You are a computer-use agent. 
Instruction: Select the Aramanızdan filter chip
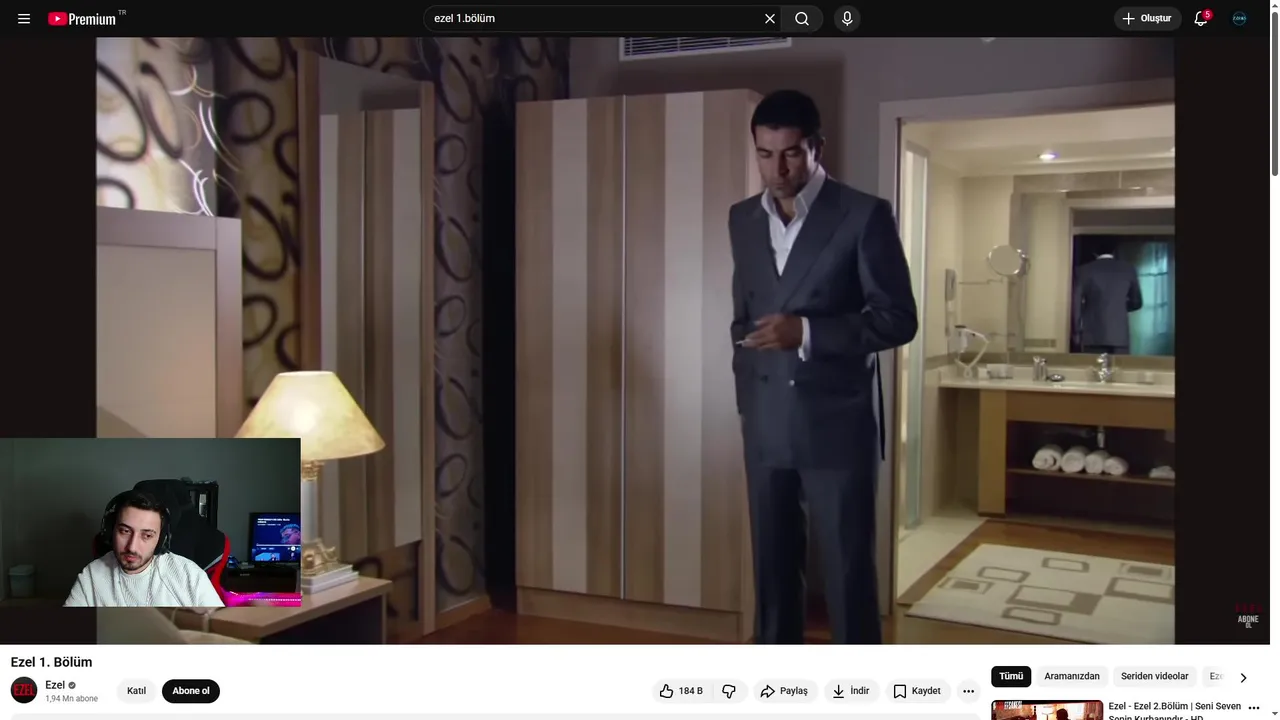pos(1072,677)
